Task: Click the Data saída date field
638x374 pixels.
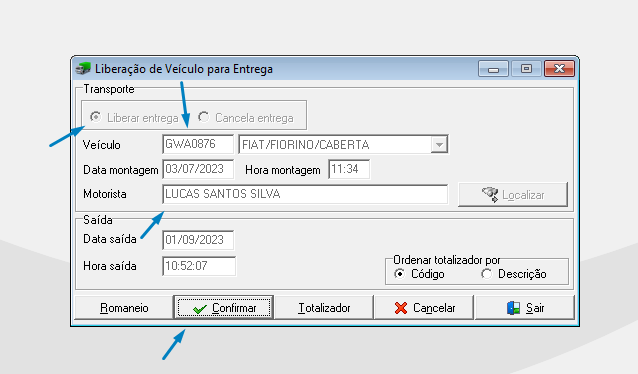Action: click(x=198, y=240)
